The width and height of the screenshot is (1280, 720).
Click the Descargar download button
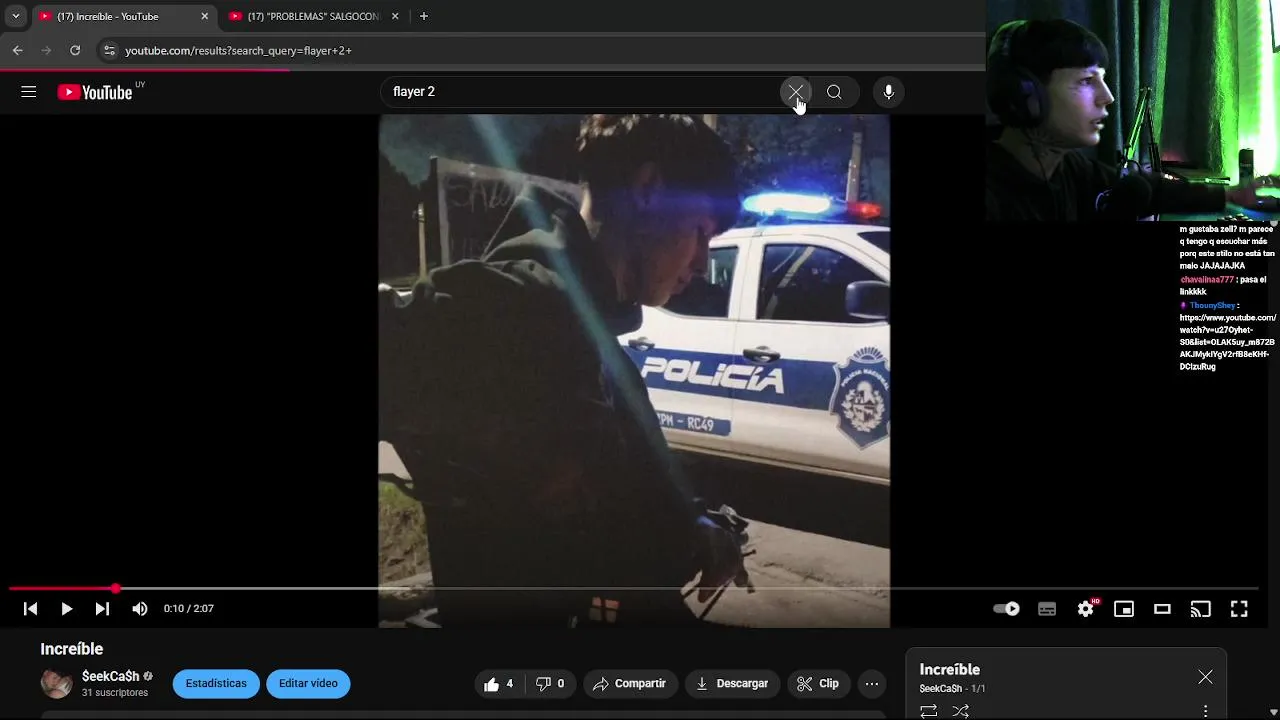pyautogui.click(x=732, y=684)
